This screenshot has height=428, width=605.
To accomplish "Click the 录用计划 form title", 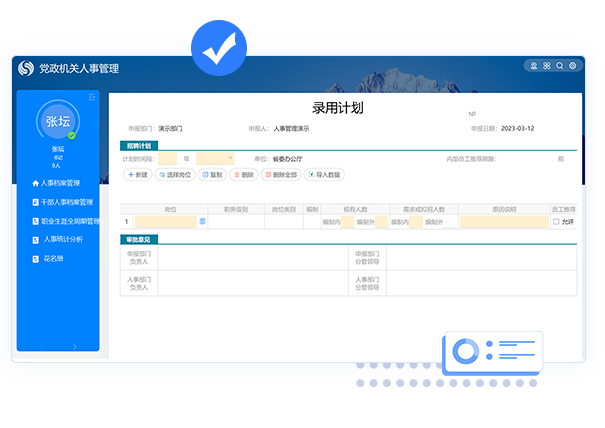I will pyautogui.click(x=338, y=108).
